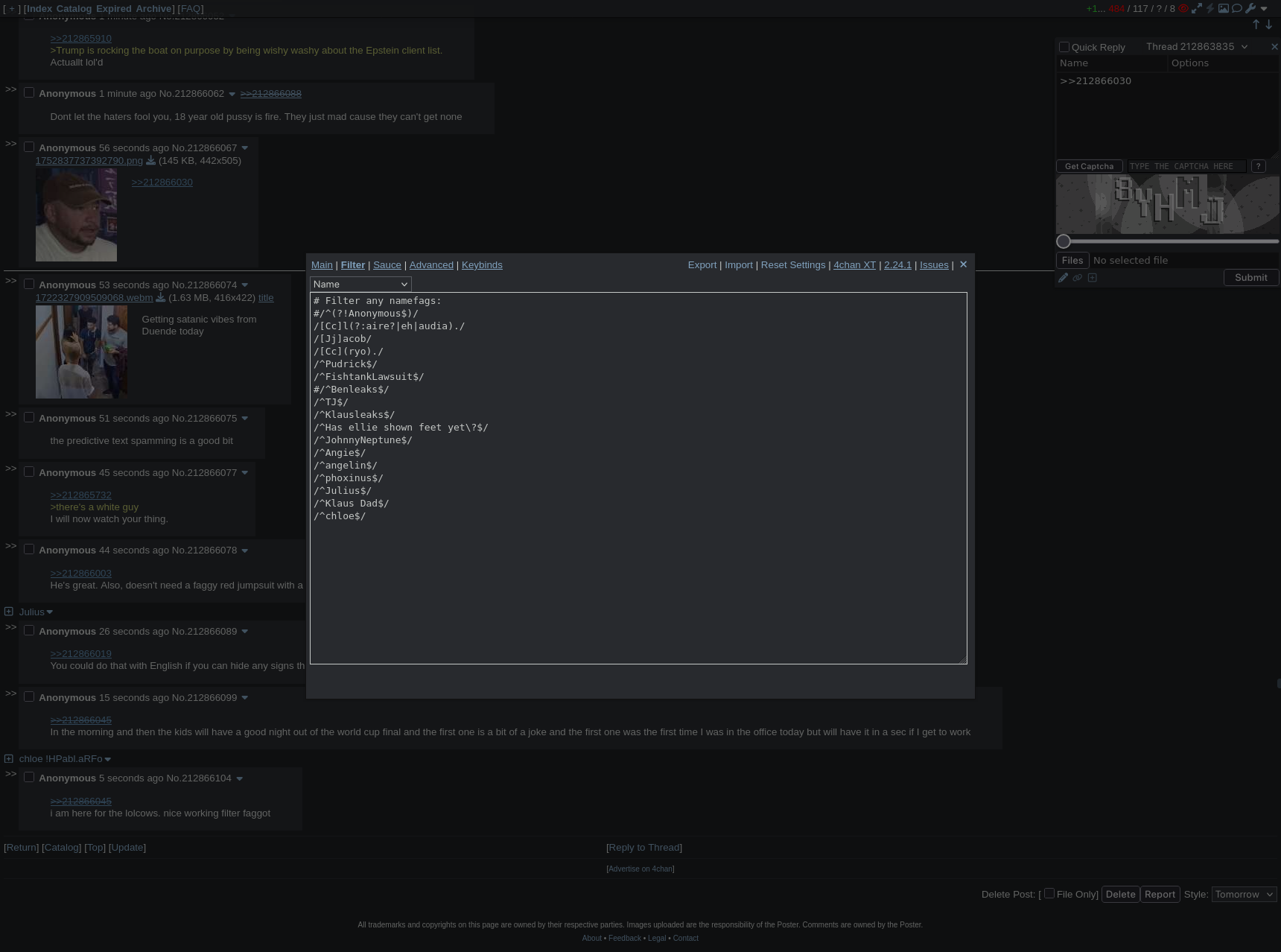Download file 1752837737392790.png via download icon
Image resolution: width=1281 pixels, height=952 pixels.
click(150, 161)
